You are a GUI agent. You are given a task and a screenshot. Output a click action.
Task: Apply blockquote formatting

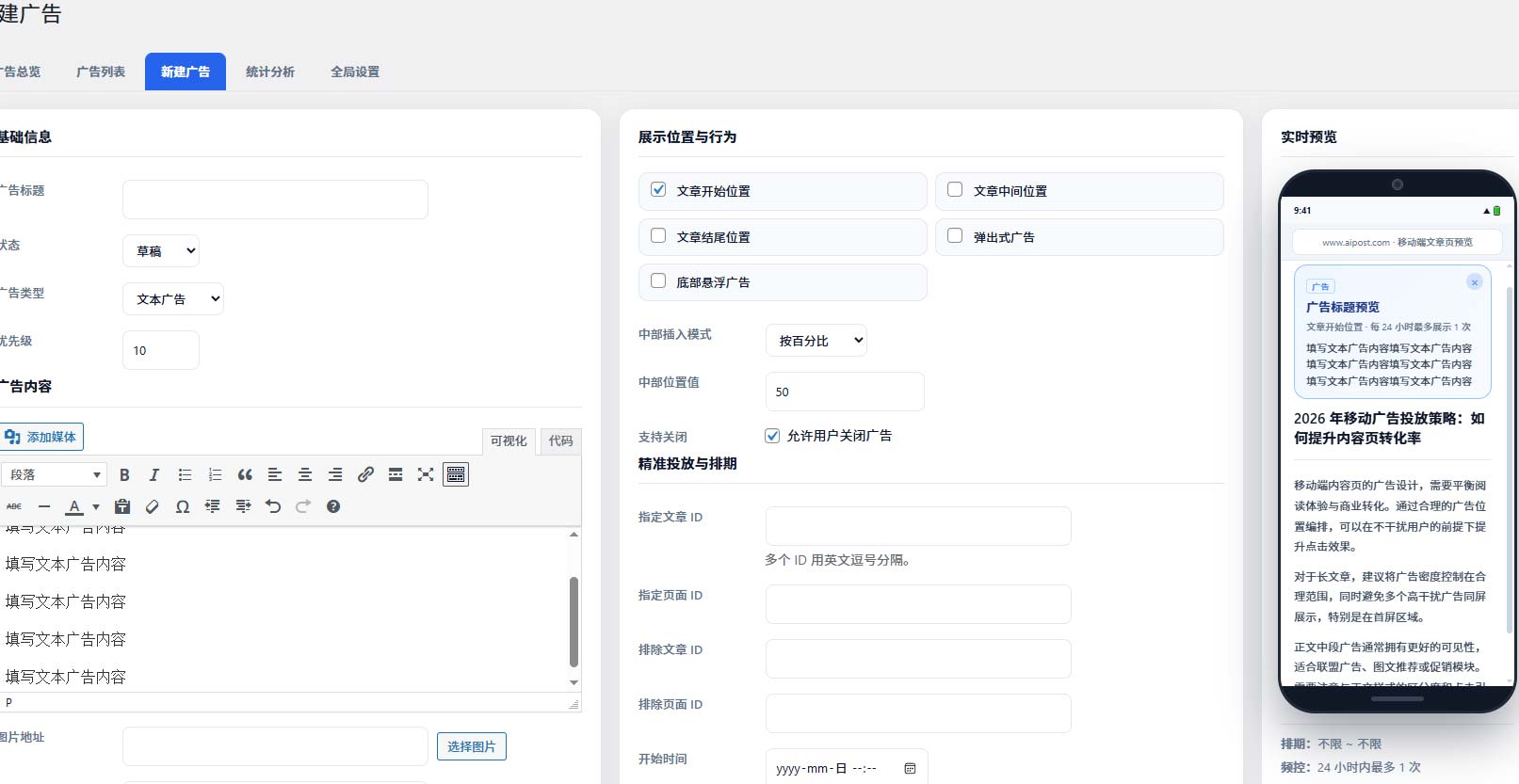[245, 475]
